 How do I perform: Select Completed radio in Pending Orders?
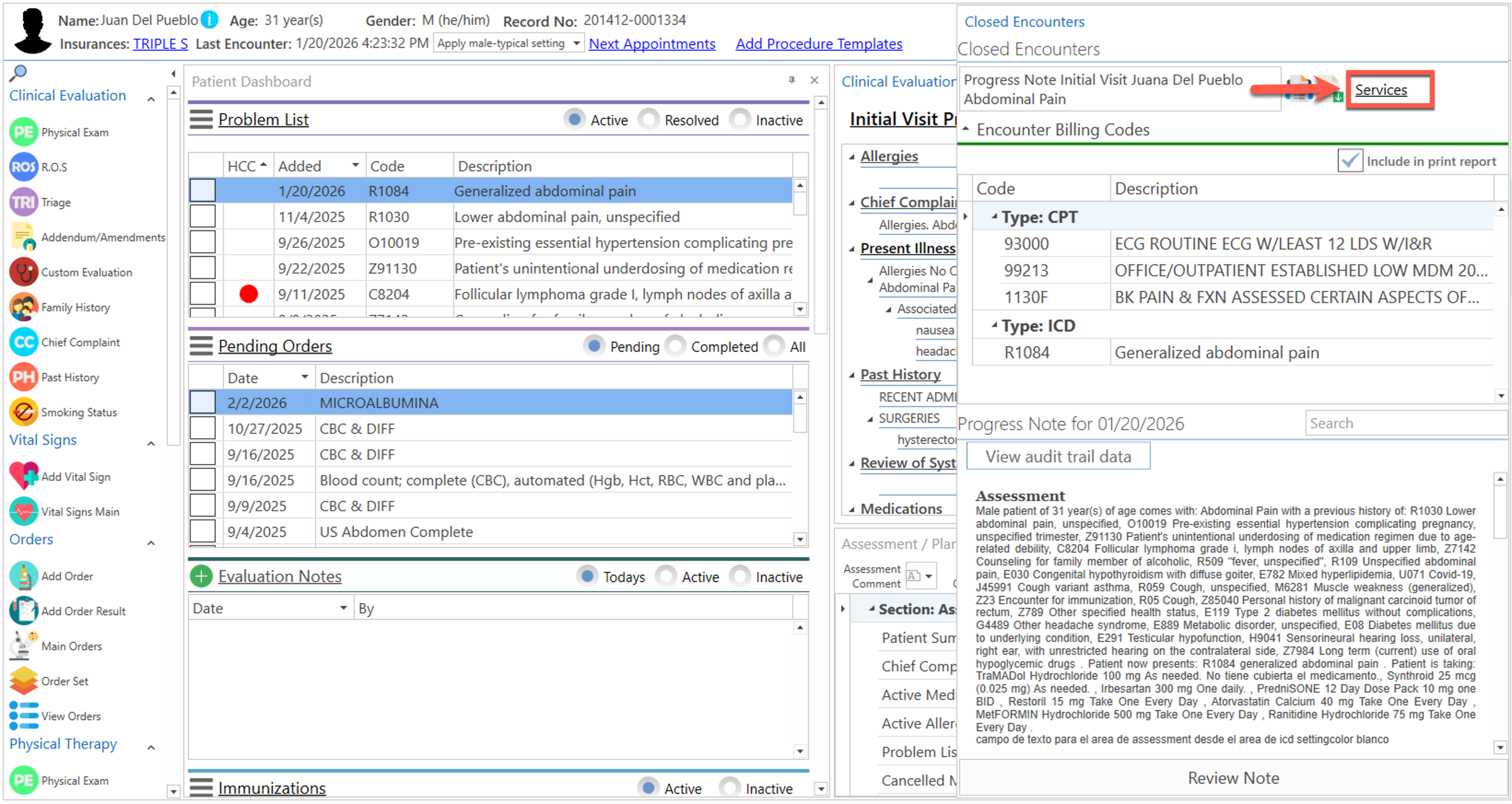click(x=675, y=346)
